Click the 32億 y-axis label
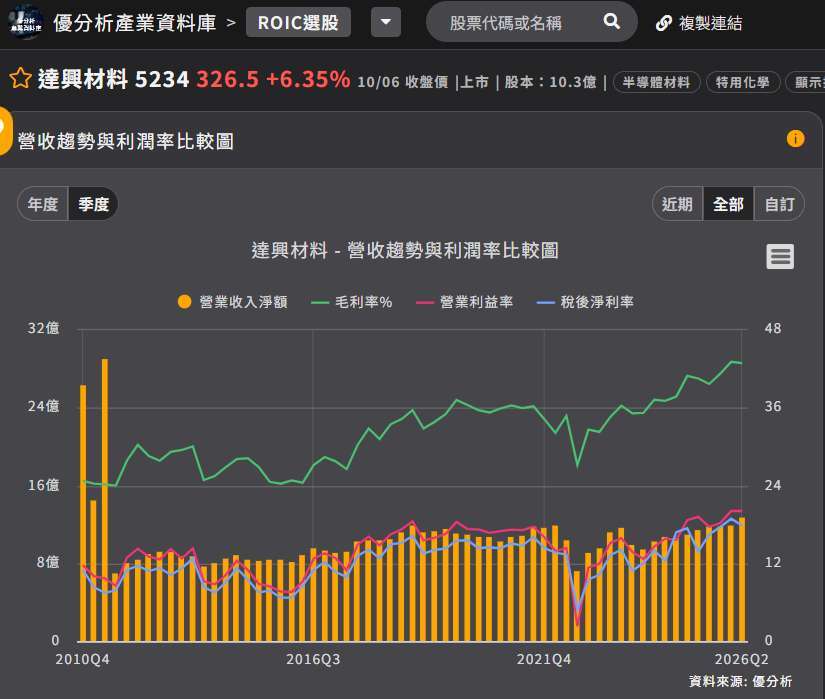 coord(44,328)
